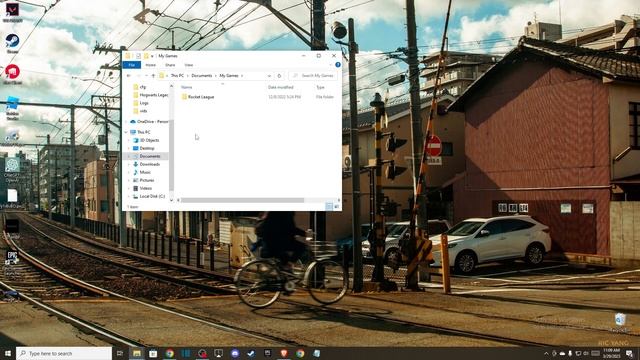640x360 pixels.
Task: Show hidden tray icons
Action: [547, 353]
